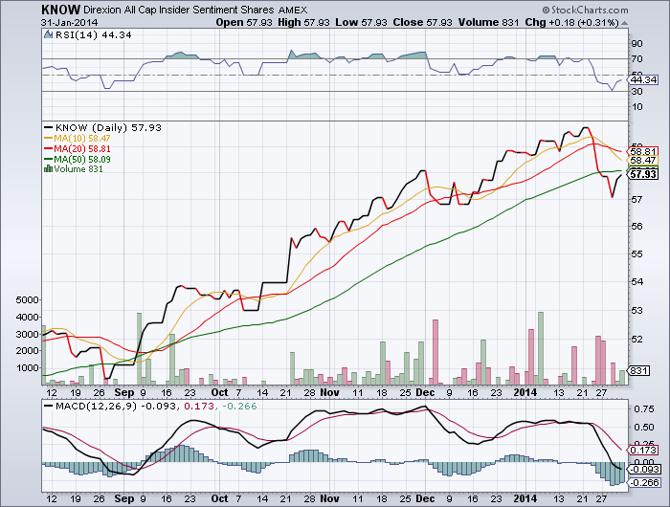Click the Dec label under the MACD panel

pyautogui.click(x=426, y=498)
